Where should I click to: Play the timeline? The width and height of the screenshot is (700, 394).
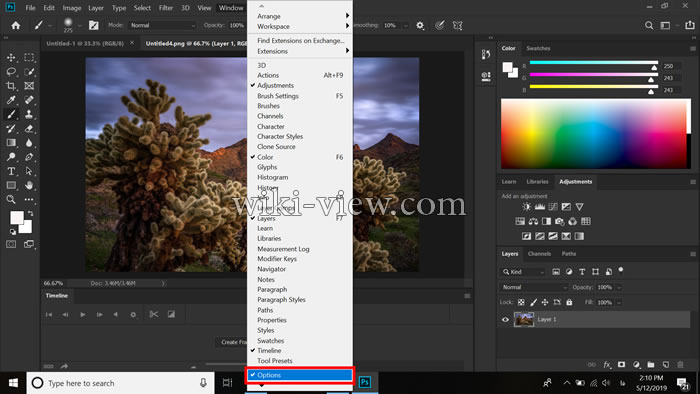pyautogui.click(x=83, y=315)
